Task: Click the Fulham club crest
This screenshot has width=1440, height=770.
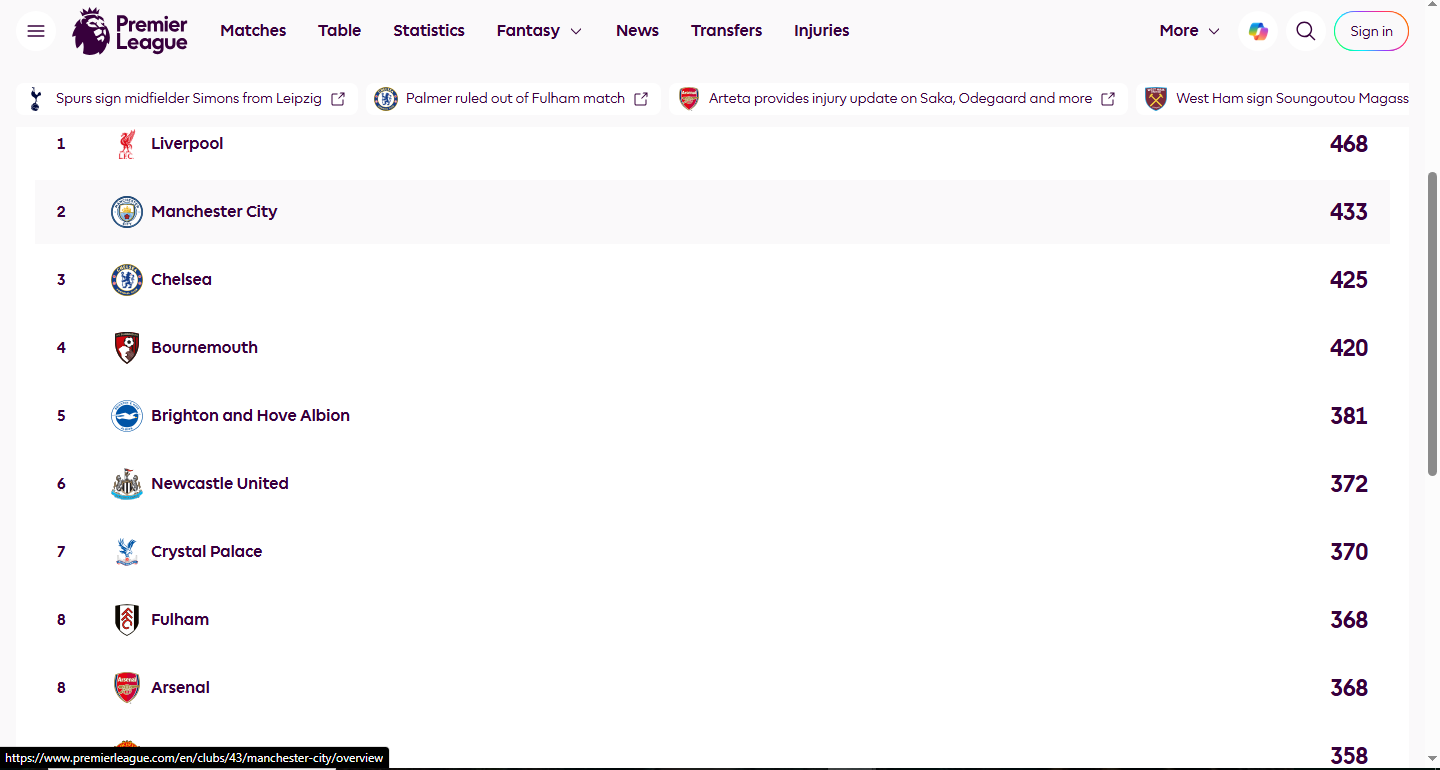Action: (x=127, y=620)
